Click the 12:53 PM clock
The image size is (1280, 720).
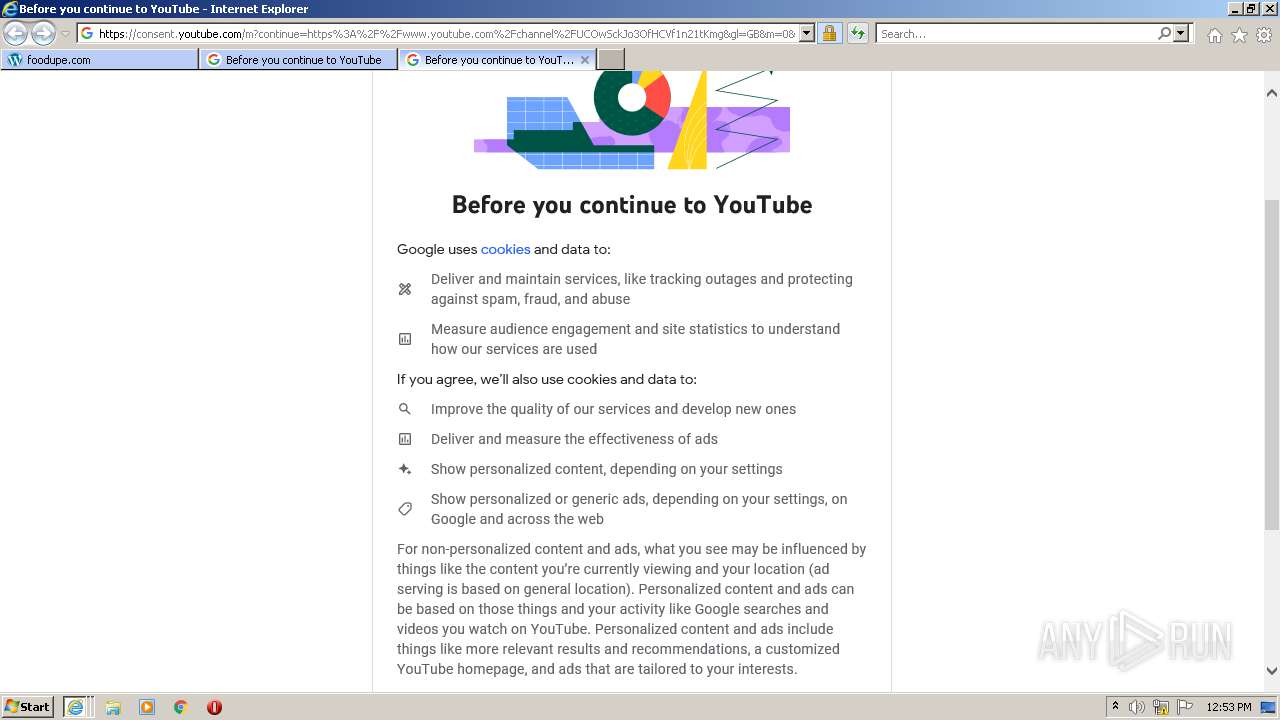pyautogui.click(x=1229, y=707)
